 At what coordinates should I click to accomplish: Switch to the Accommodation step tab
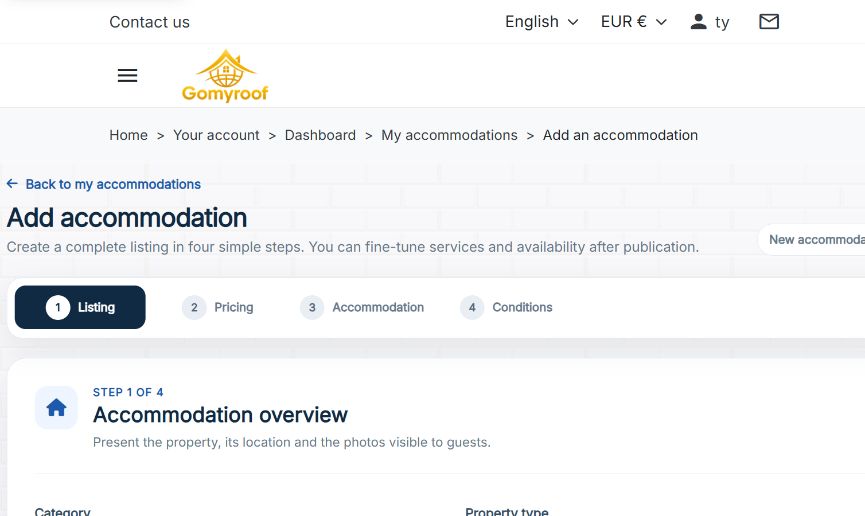[362, 307]
